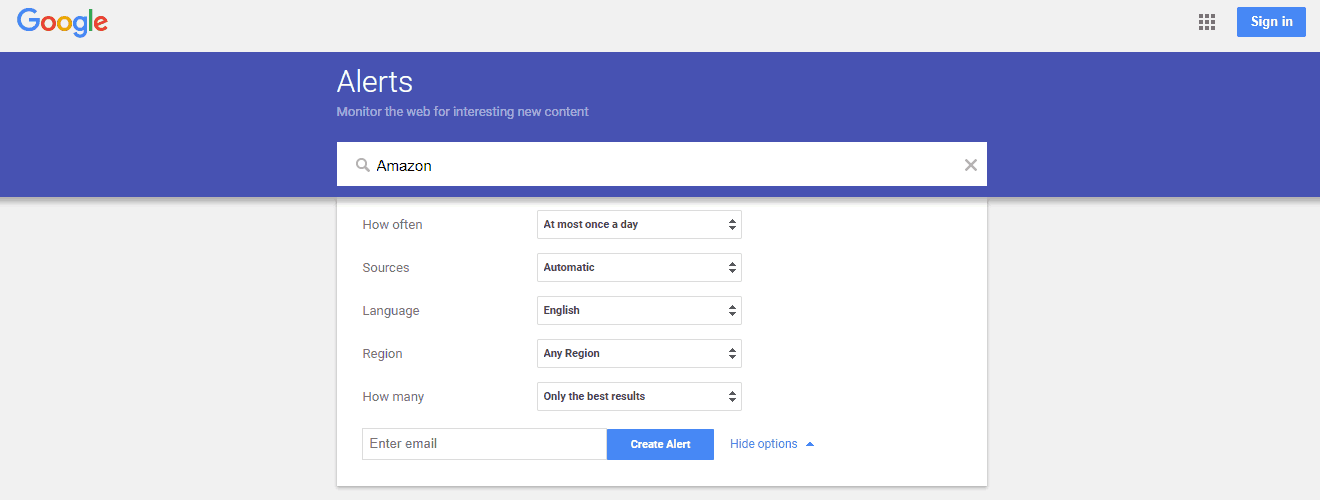
Task: Click the 'How many' label
Action: point(393,397)
